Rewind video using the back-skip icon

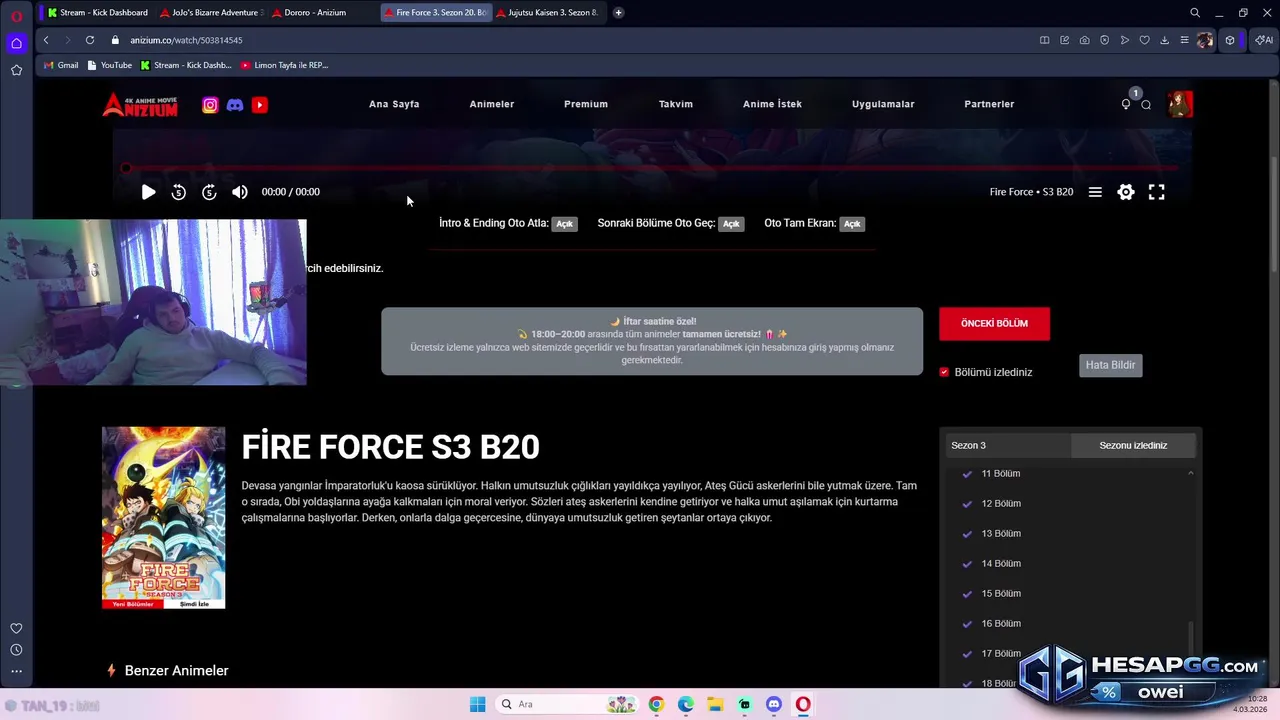[x=178, y=192]
